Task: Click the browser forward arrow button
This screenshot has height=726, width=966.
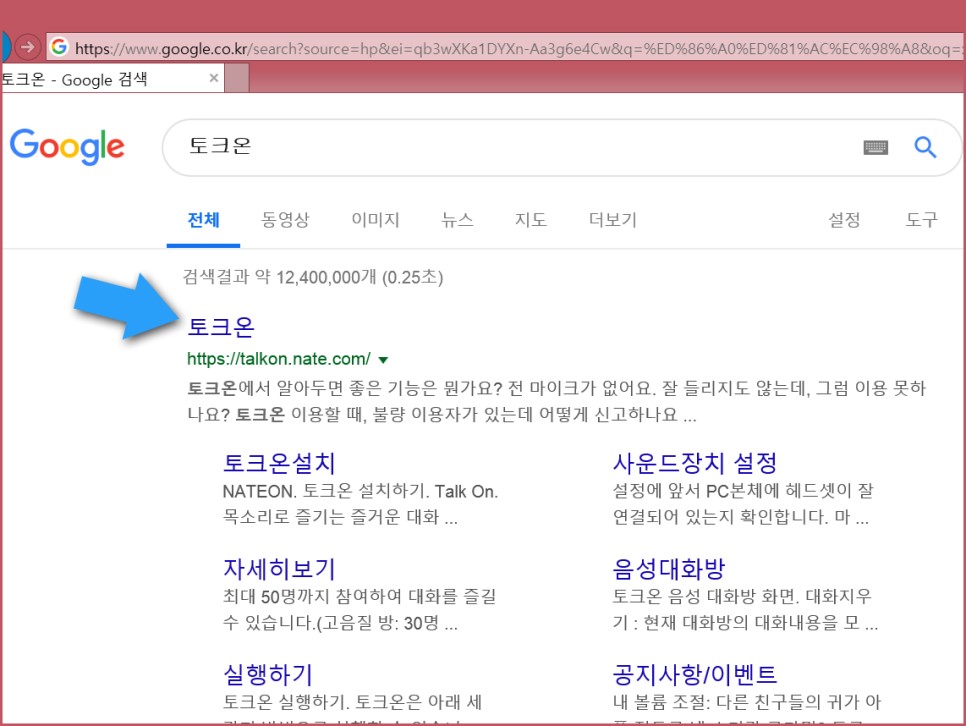Action: point(27,47)
